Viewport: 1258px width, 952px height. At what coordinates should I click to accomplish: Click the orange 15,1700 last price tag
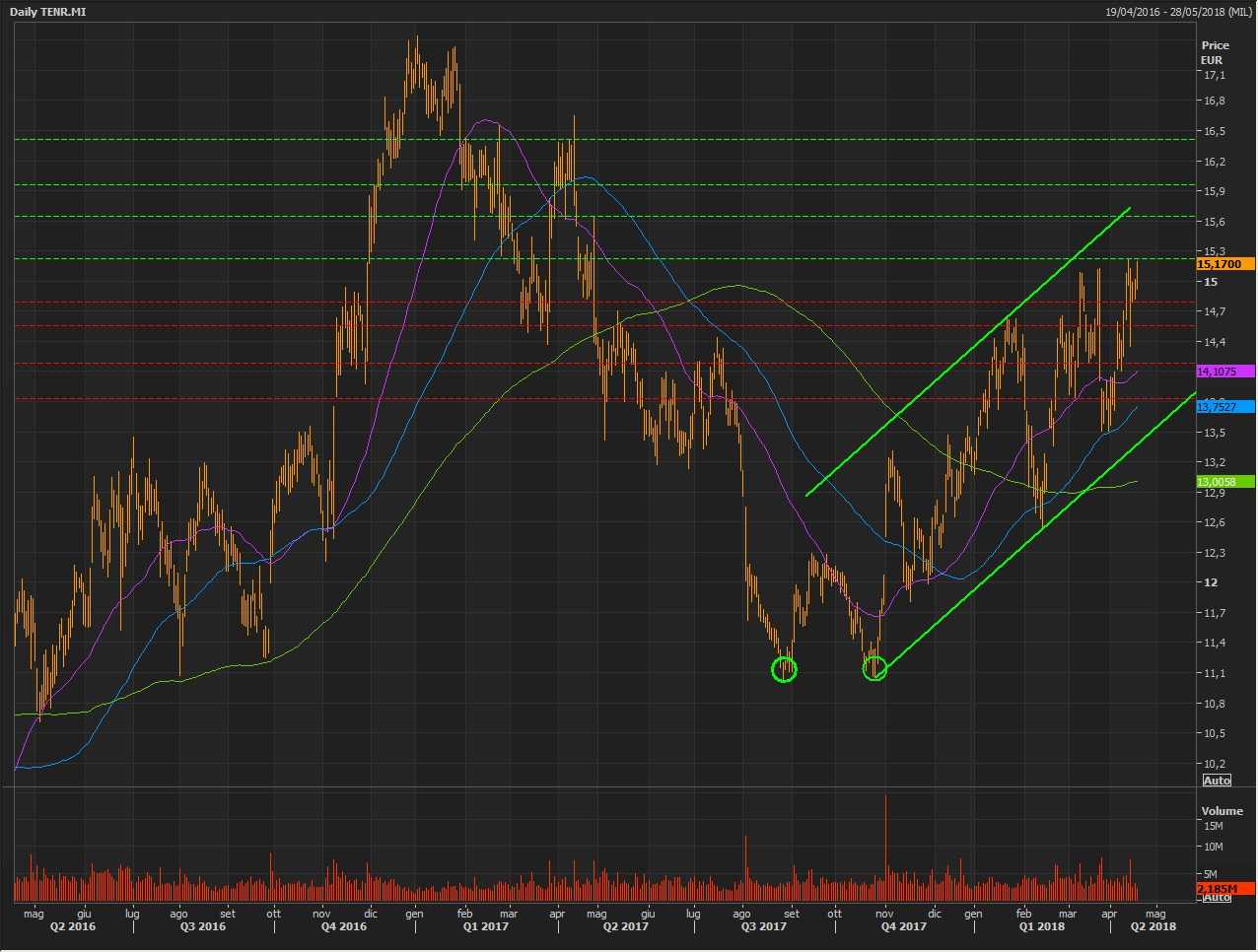pyautogui.click(x=1224, y=264)
